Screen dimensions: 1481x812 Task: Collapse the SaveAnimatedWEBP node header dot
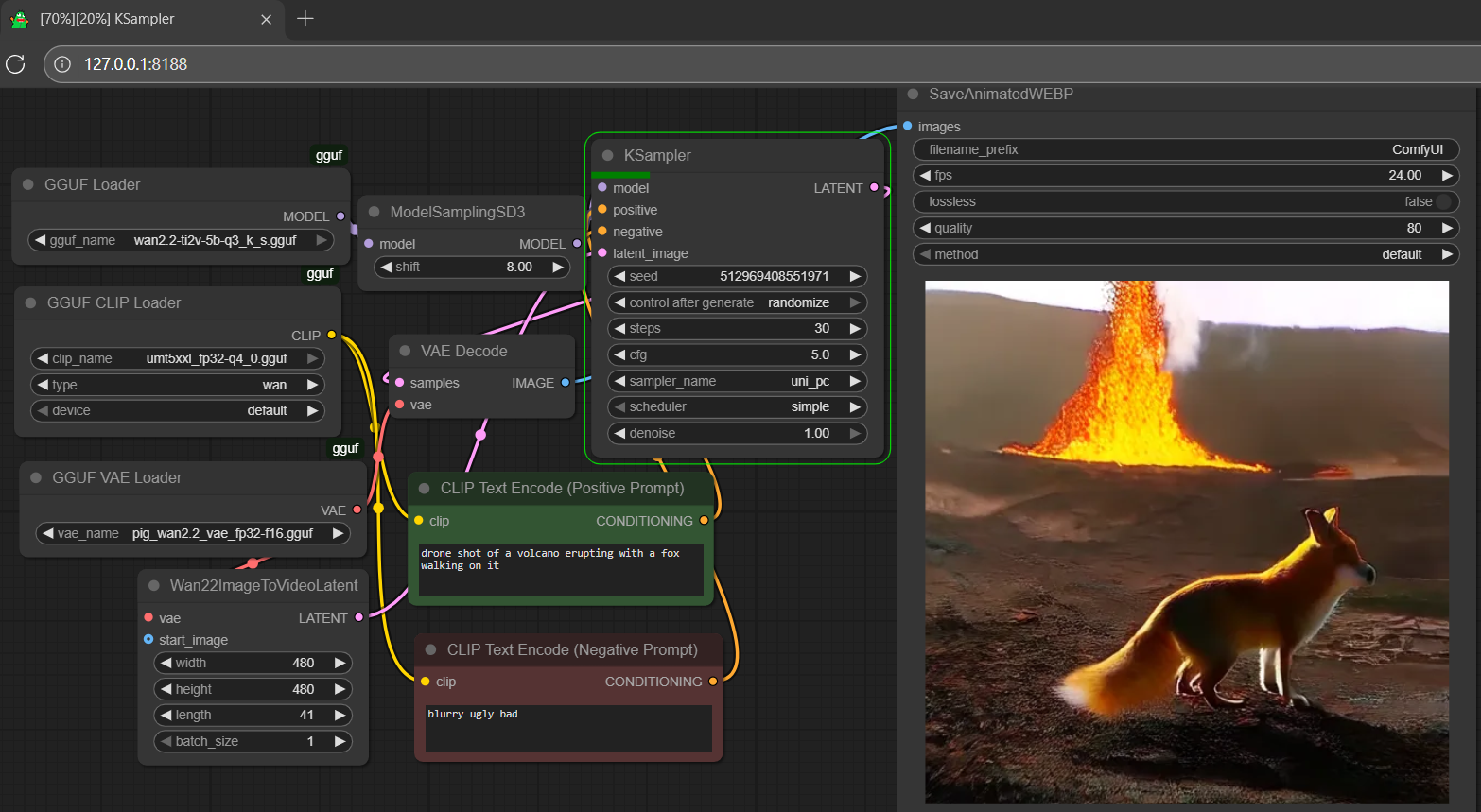(x=913, y=95)
